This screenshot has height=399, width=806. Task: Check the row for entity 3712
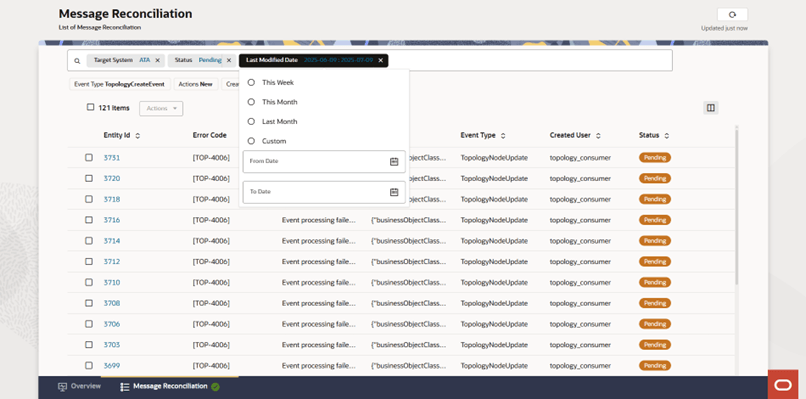point(89,261)
